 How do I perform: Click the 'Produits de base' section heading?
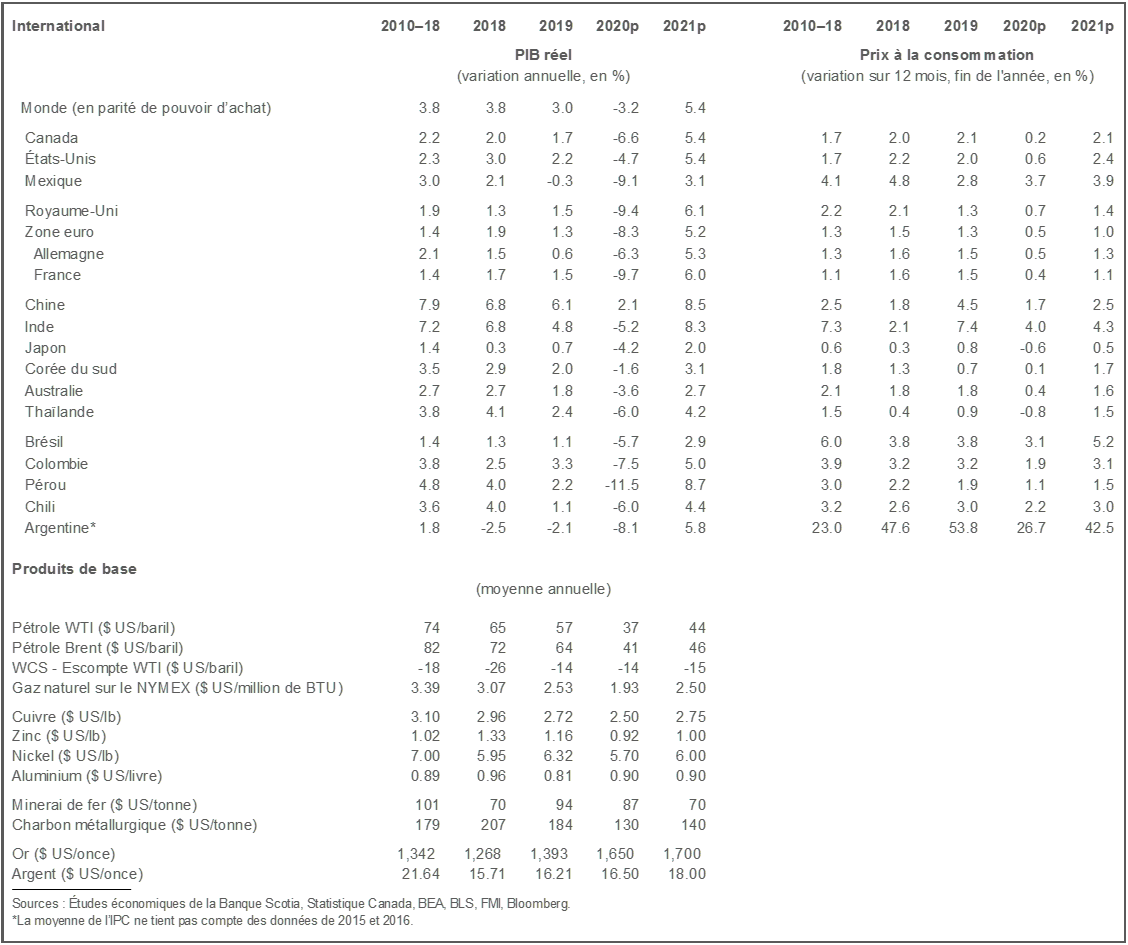(74, 568)
